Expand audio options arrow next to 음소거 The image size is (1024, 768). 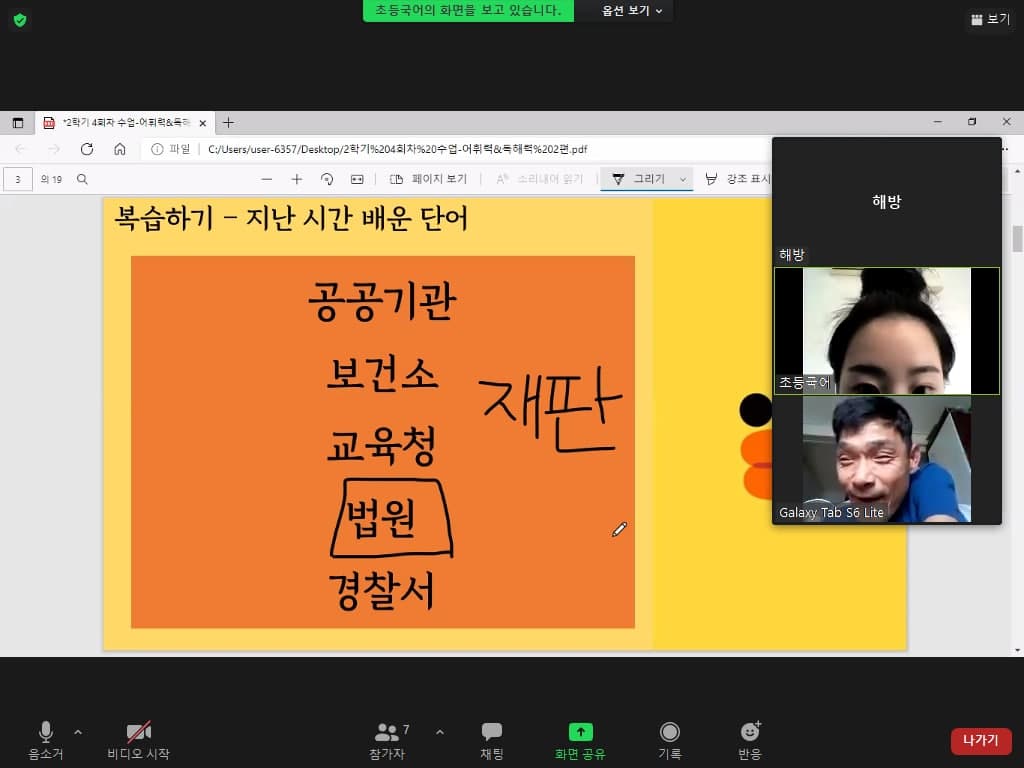coord(78,732)
